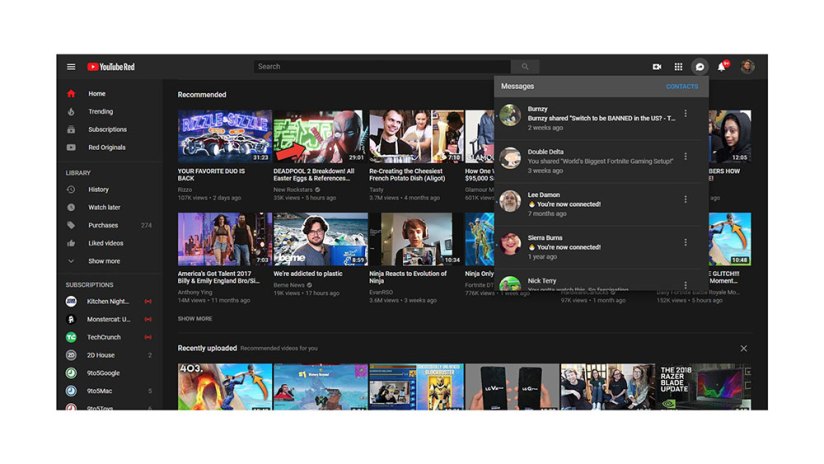Open Nick Terry conversation
824x464 pixels.
pos(601,280)
